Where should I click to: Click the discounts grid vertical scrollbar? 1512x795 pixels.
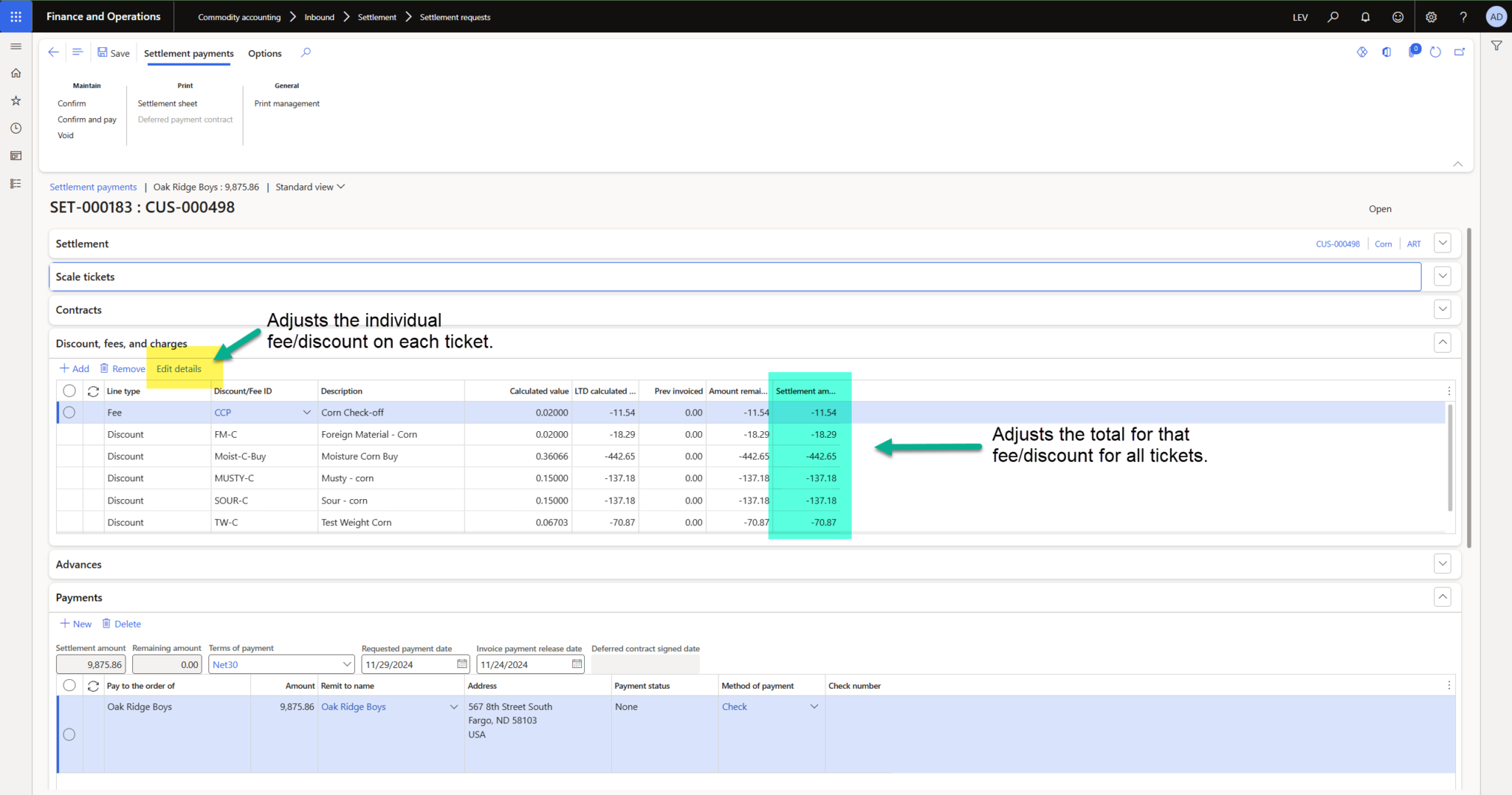pos(1450,458)
